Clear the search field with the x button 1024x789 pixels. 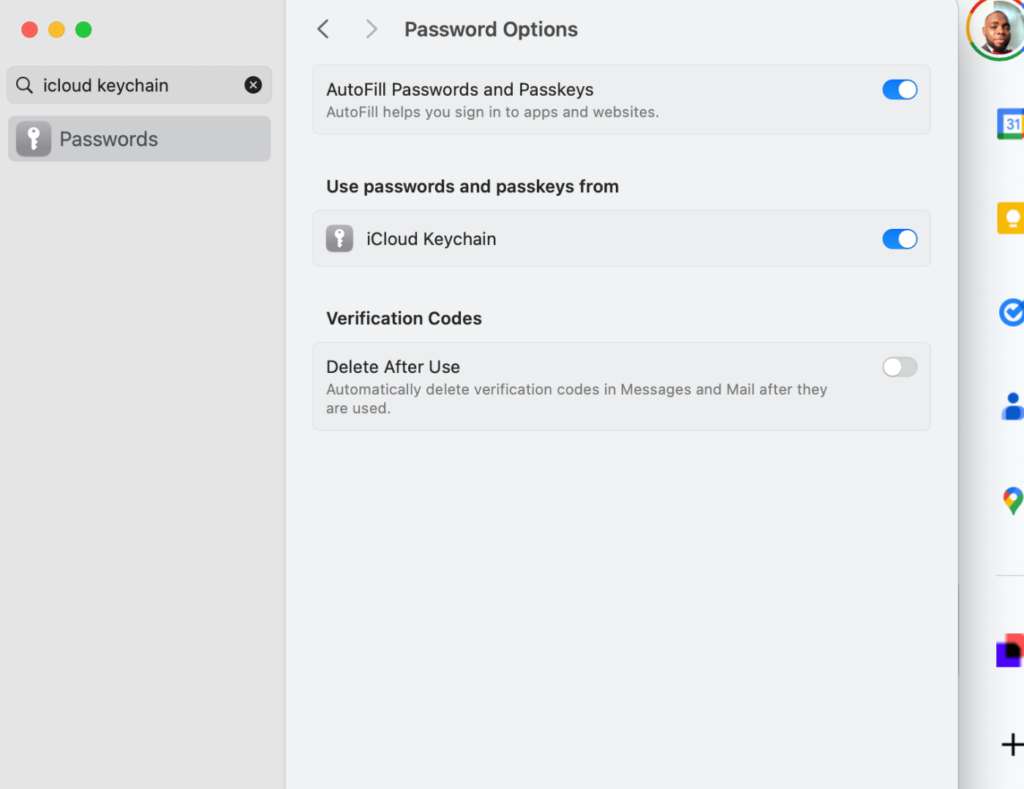click(253, 85)
